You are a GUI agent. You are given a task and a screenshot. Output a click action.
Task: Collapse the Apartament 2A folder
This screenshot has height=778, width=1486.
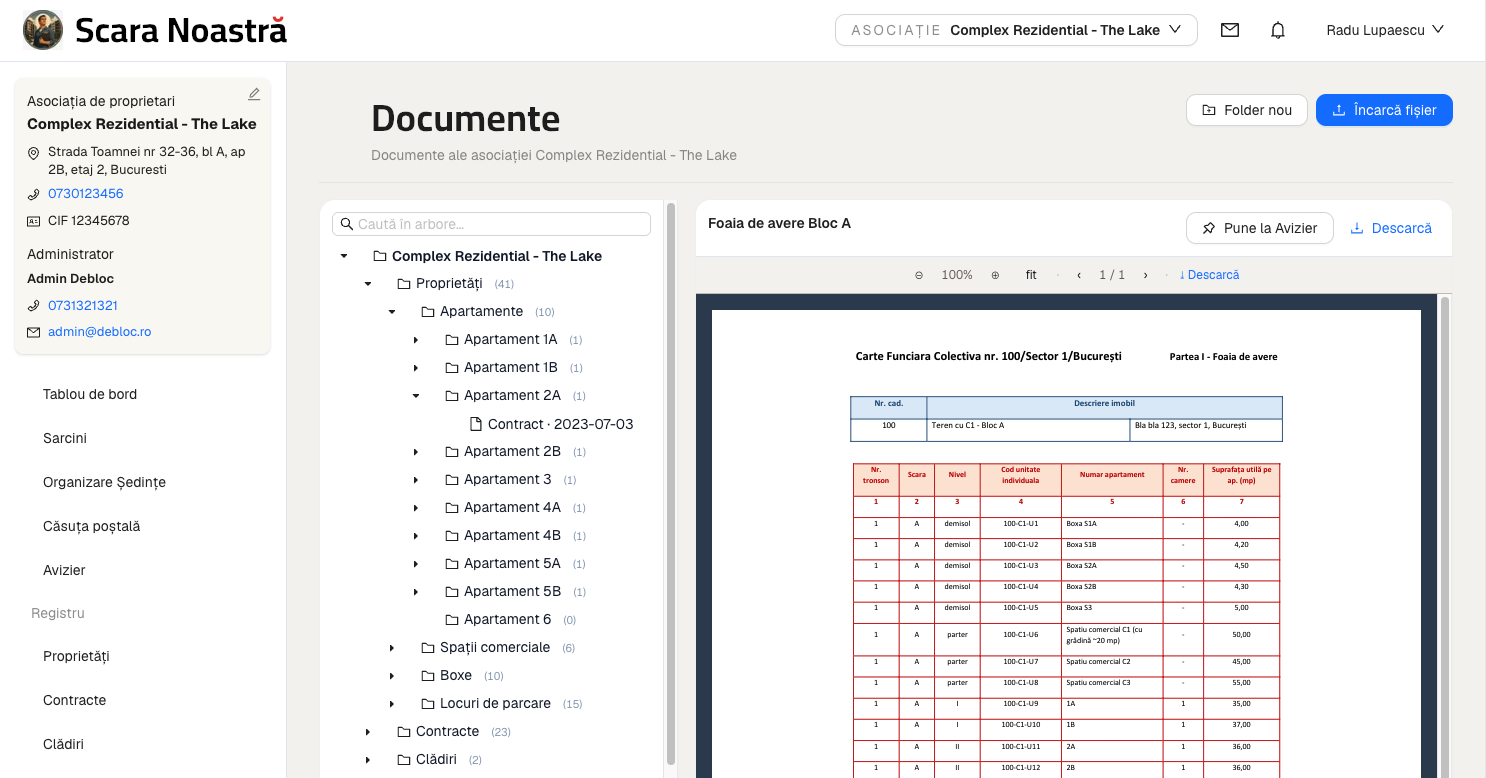416,396
